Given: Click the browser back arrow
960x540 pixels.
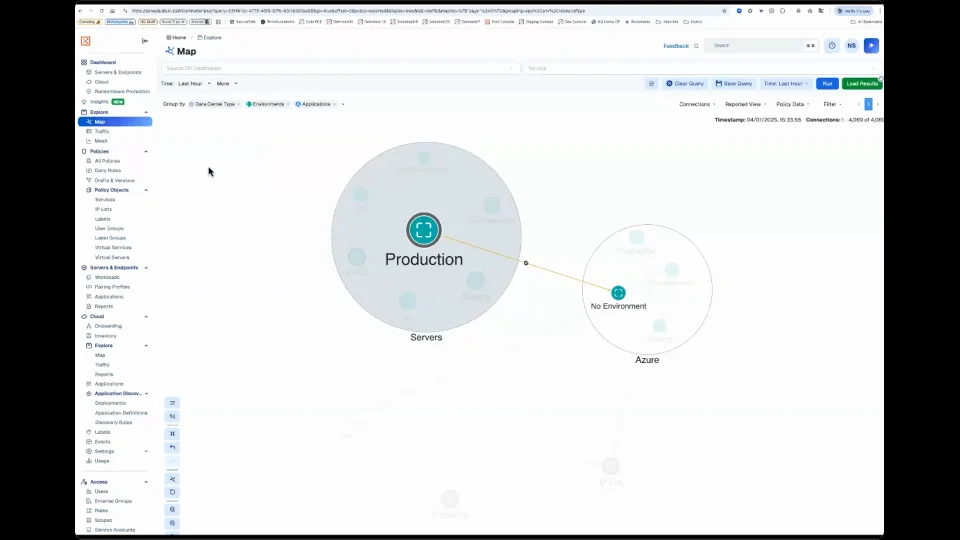Looking at the screenshot, I should pos(80,11).
